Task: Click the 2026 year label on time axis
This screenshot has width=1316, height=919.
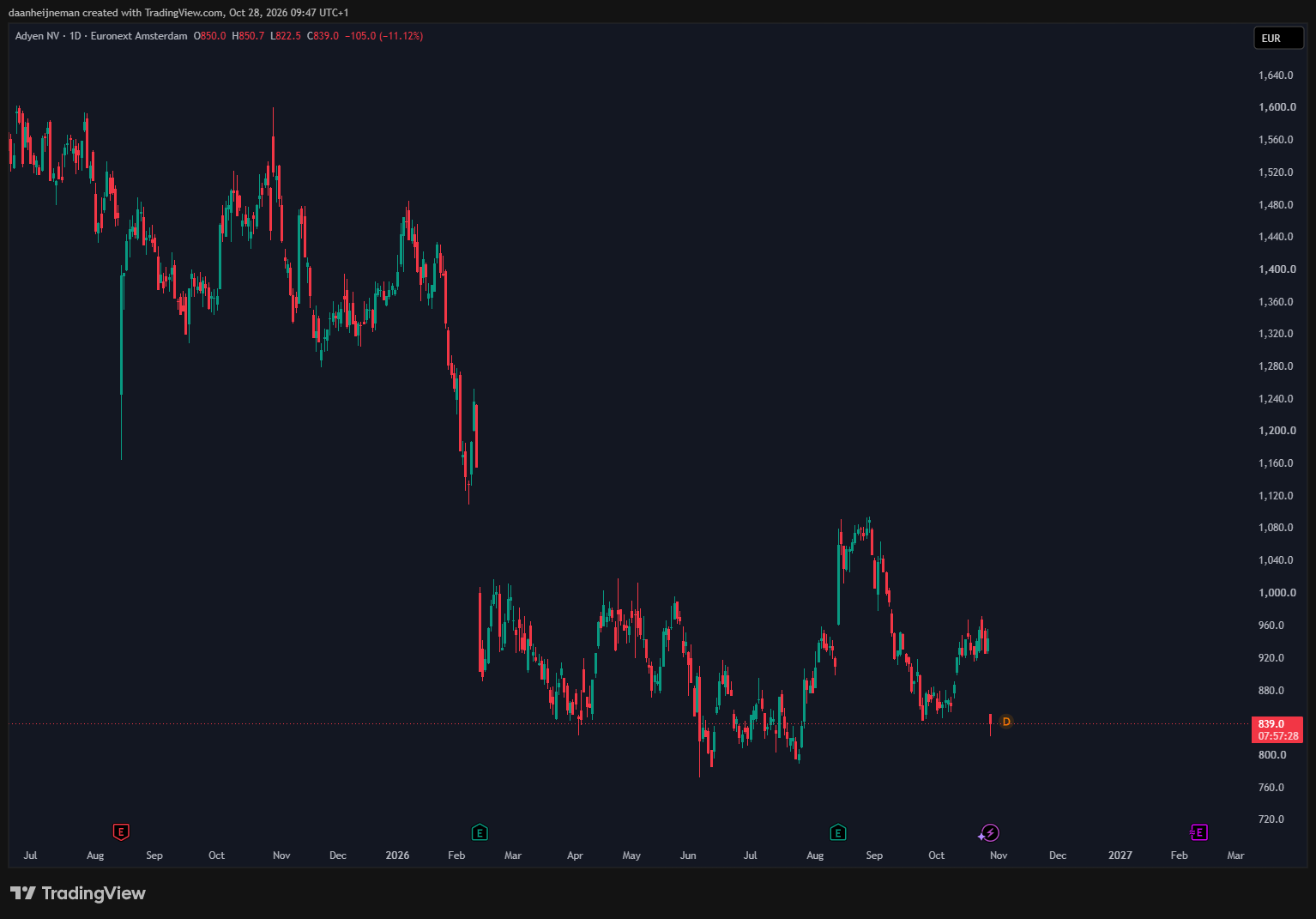Action: coord(397,856)
